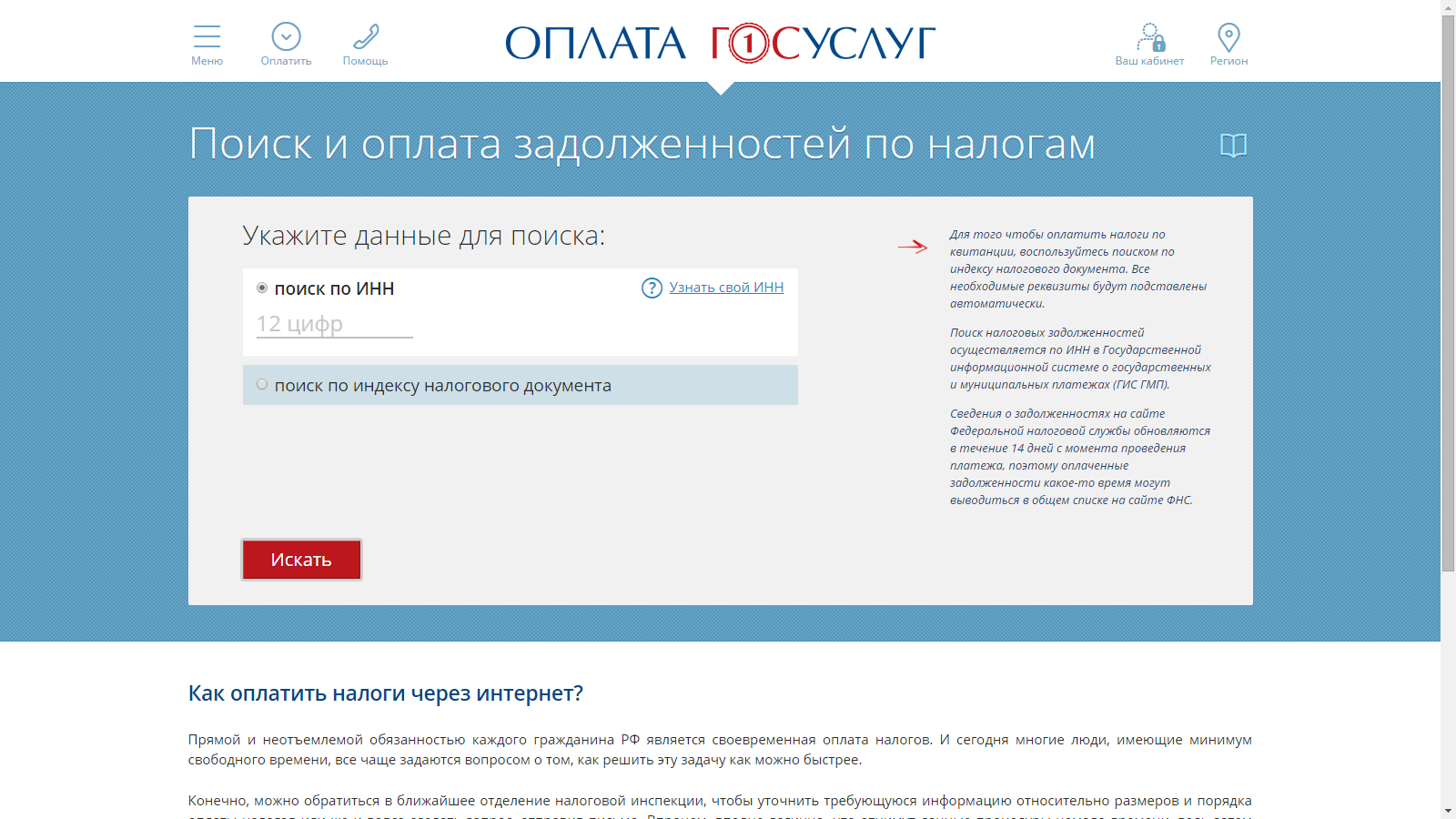Click article paragraph starting Прямой и неотъемлемой
Viewport: 1456px width, 819px height.
[720, 750]
